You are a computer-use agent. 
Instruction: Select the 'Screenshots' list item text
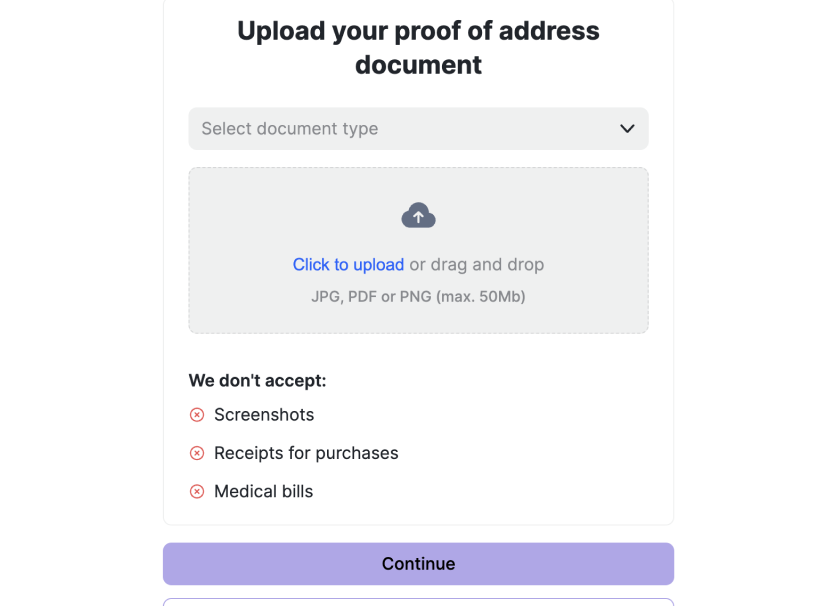(264, 415)
